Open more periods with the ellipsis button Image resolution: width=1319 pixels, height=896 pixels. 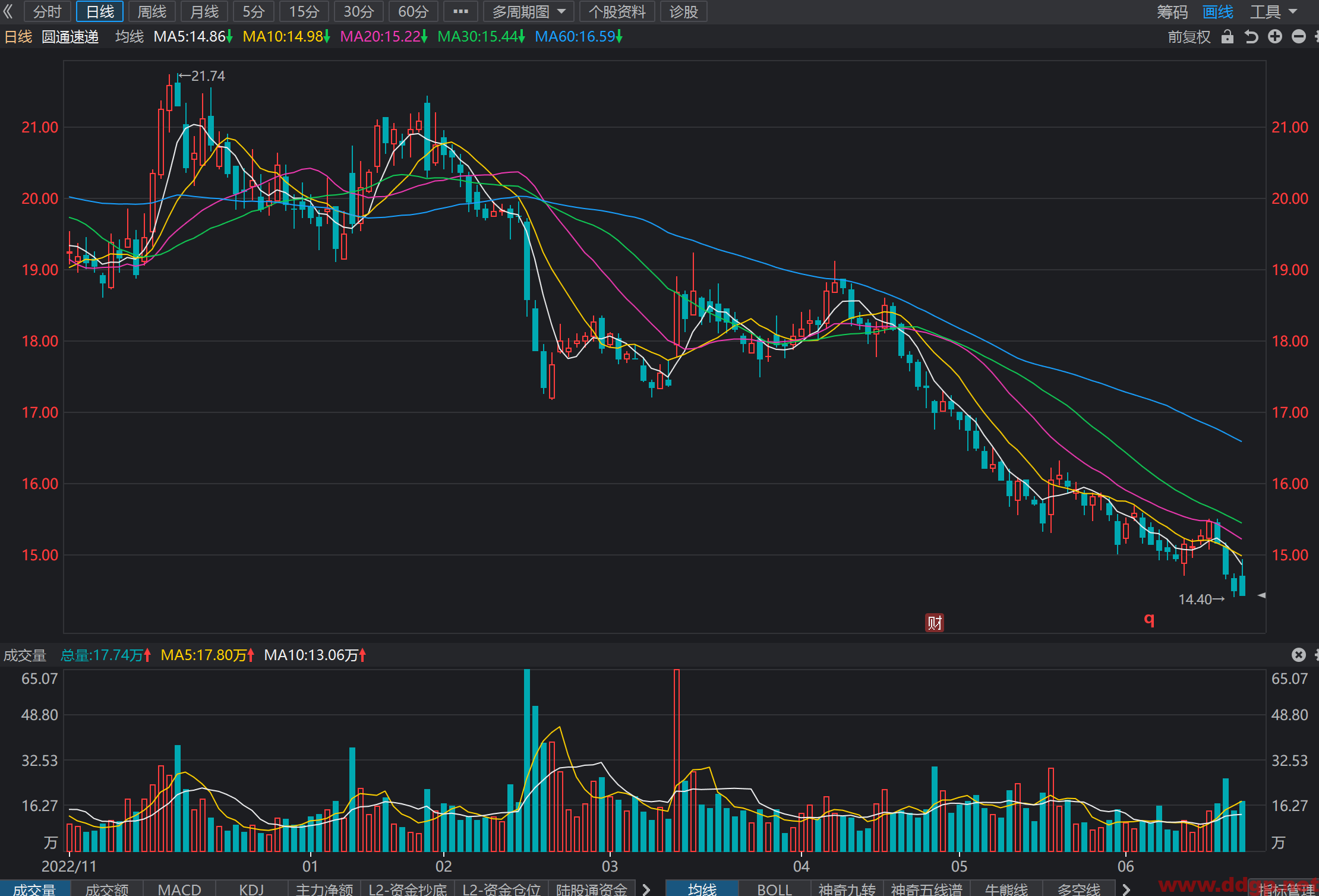pos(460,11)
